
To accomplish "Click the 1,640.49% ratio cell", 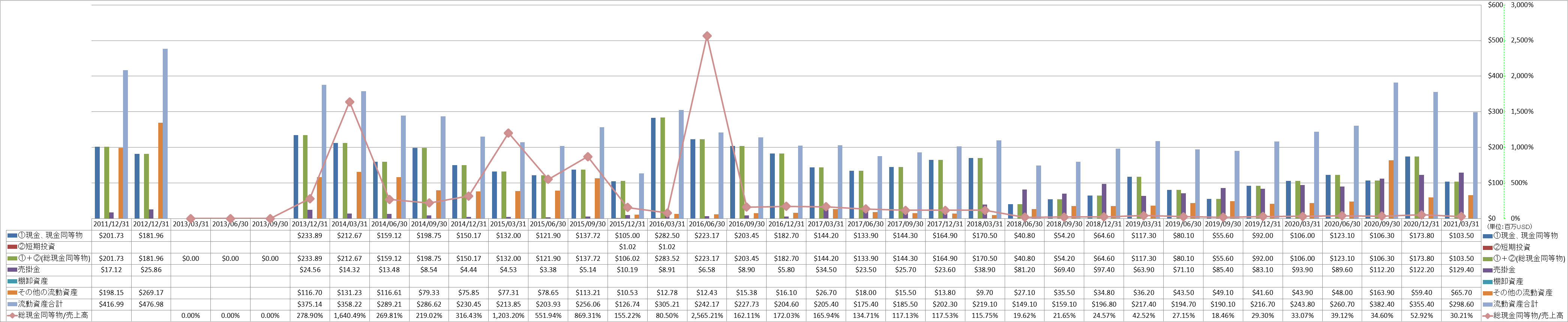I will (350, 316).
